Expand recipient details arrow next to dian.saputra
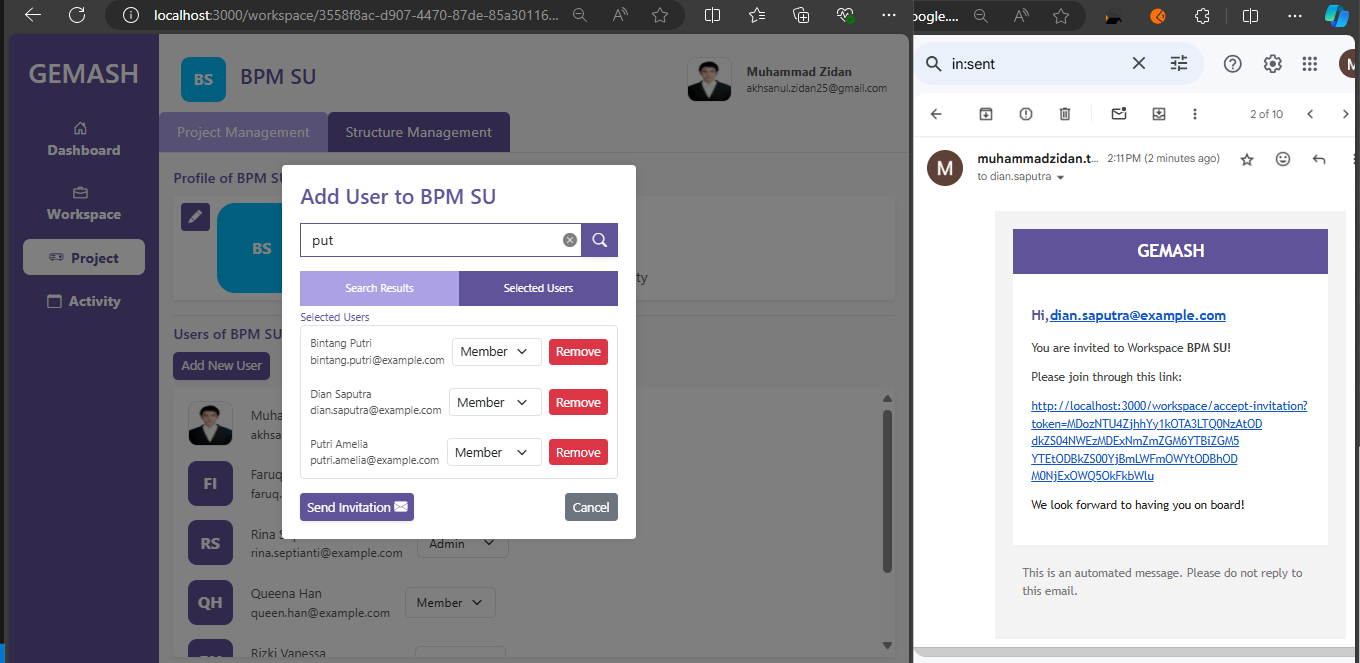This screenshot has width=1360, height=663. (1061, 178)
